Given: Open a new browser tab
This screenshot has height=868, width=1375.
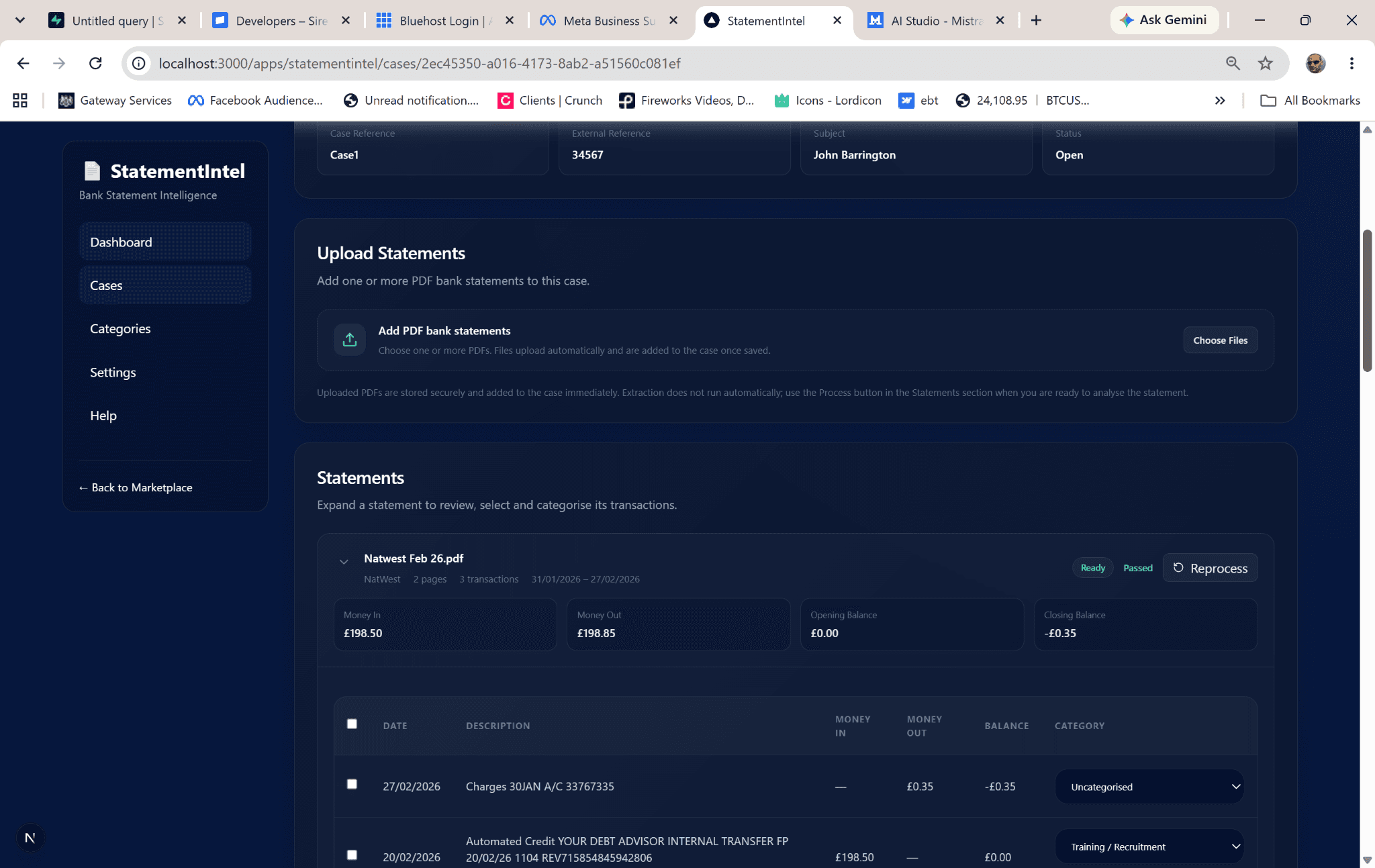Looking at the screenshot, I should [1036, 20].
